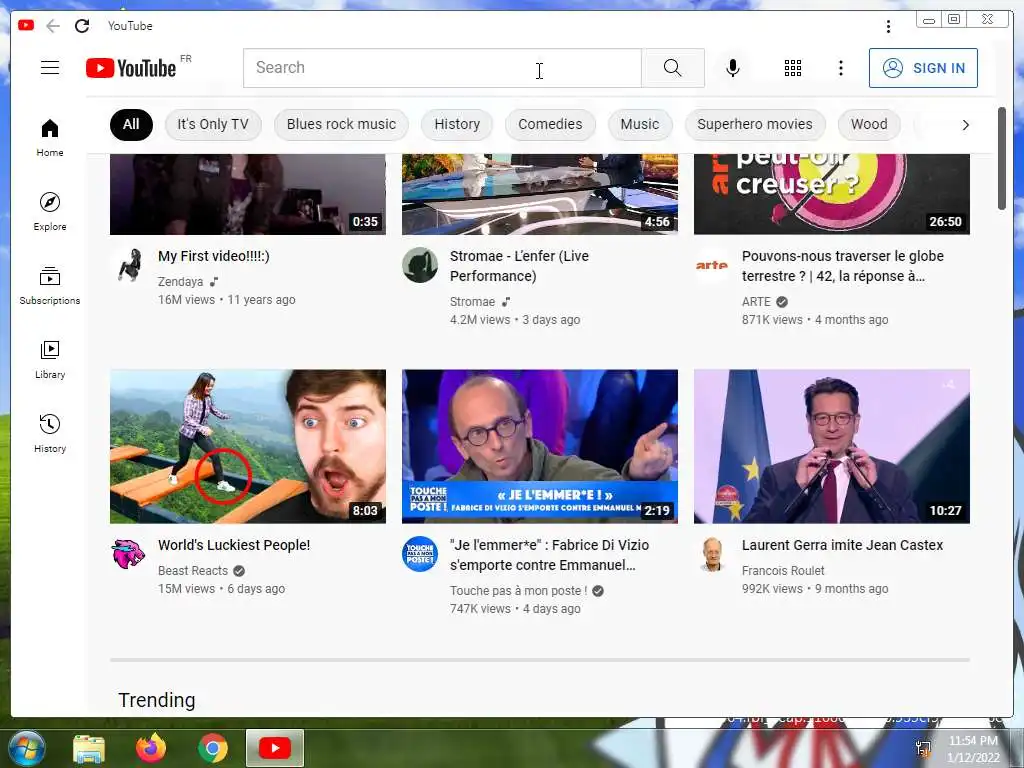
Task: Play the Je l'emmer*e video thumbnail
Action: [539, 447]
